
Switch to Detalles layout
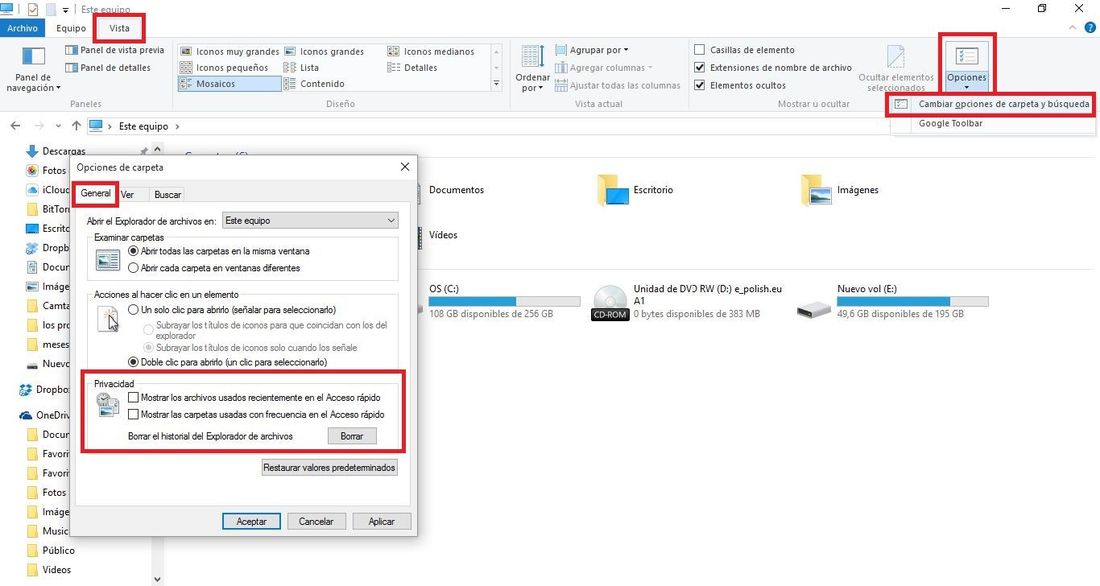click(412, 67)
